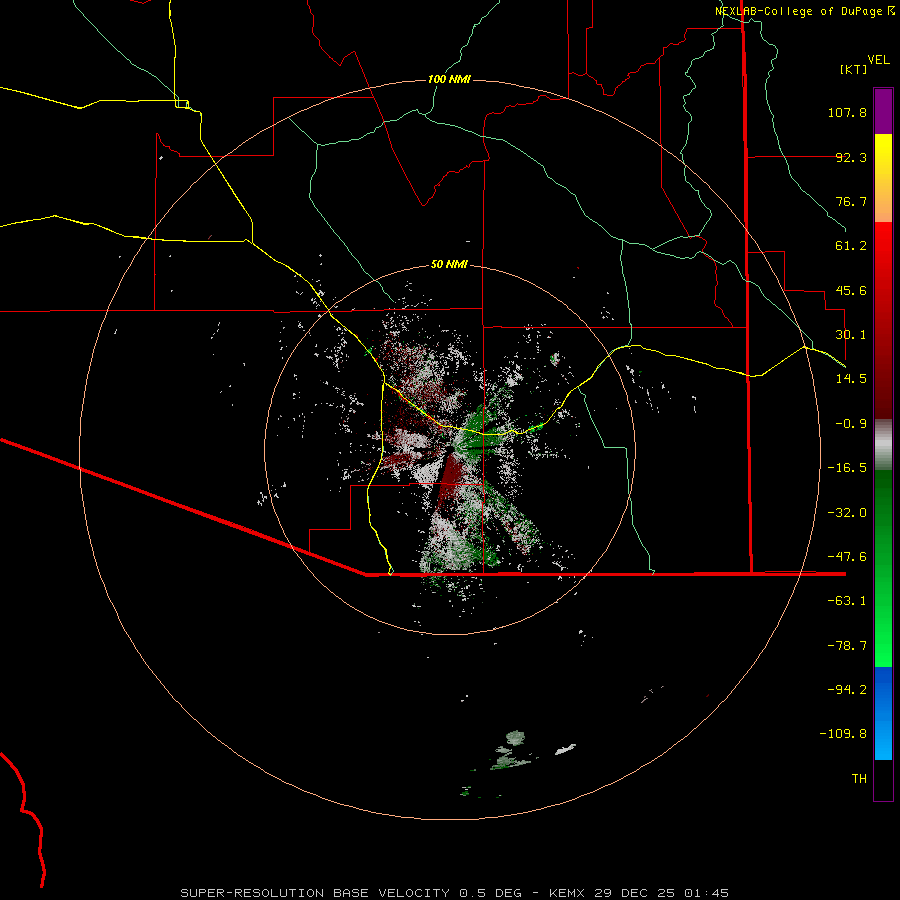Click the purple segment of the color bar
The image size is (900, 900).
(883, 112)
